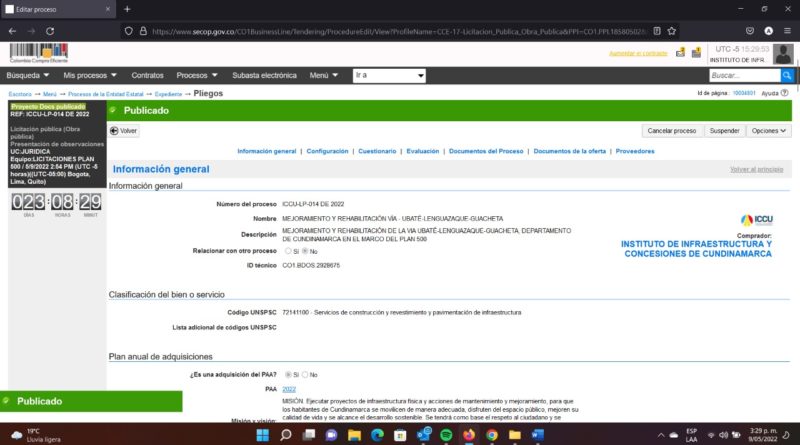Screen dimensions: 800x445
Task: Open the 'Ir a' combo box
Action: pyautogui.click(x=389, y=75)
